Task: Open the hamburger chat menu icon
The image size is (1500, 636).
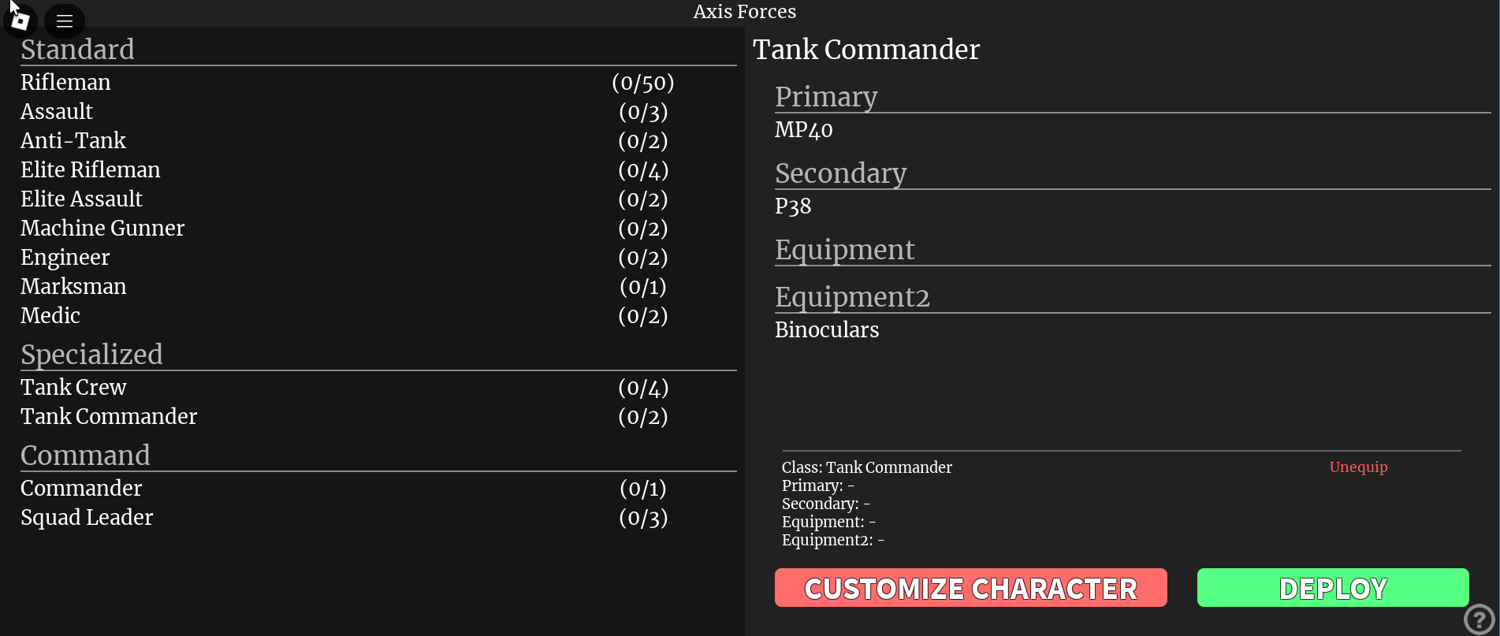Action: click(x=64, y=20)
